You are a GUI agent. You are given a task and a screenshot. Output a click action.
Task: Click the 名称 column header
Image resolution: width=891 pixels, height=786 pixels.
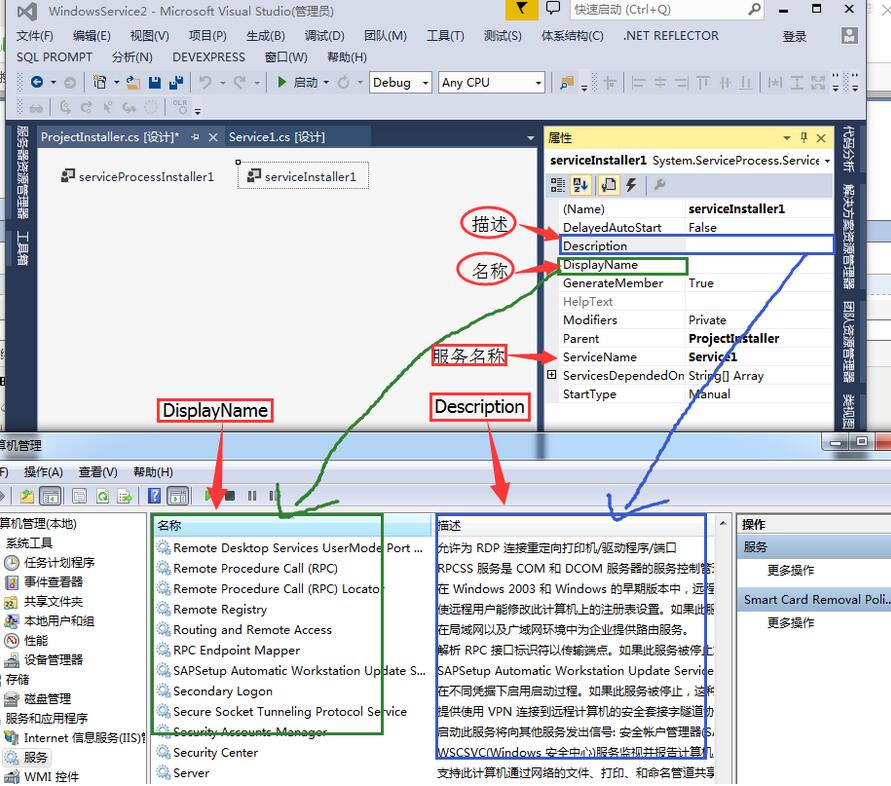(x=293, y=526)
